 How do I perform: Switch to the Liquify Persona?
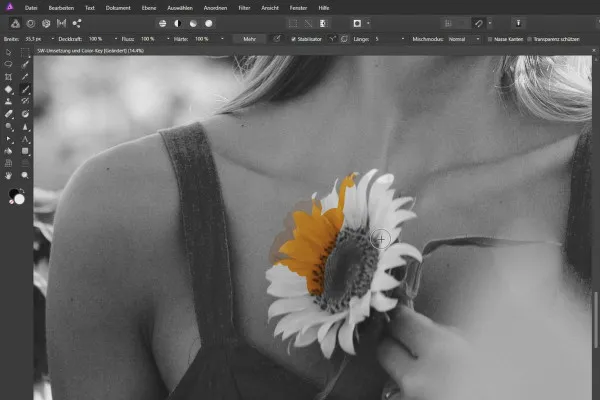31,24
